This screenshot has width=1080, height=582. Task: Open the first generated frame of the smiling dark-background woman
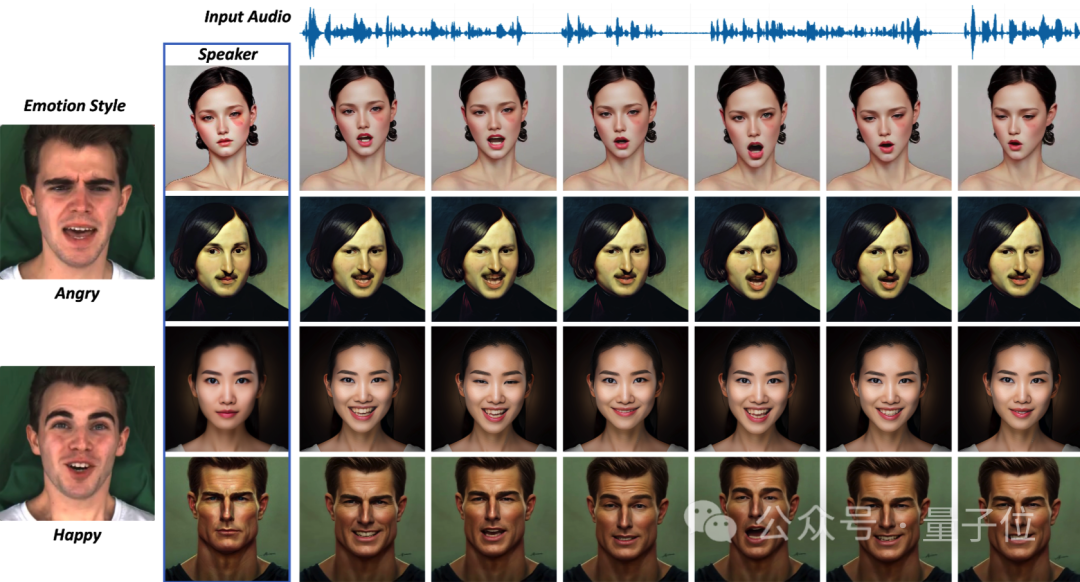point(362,389)
